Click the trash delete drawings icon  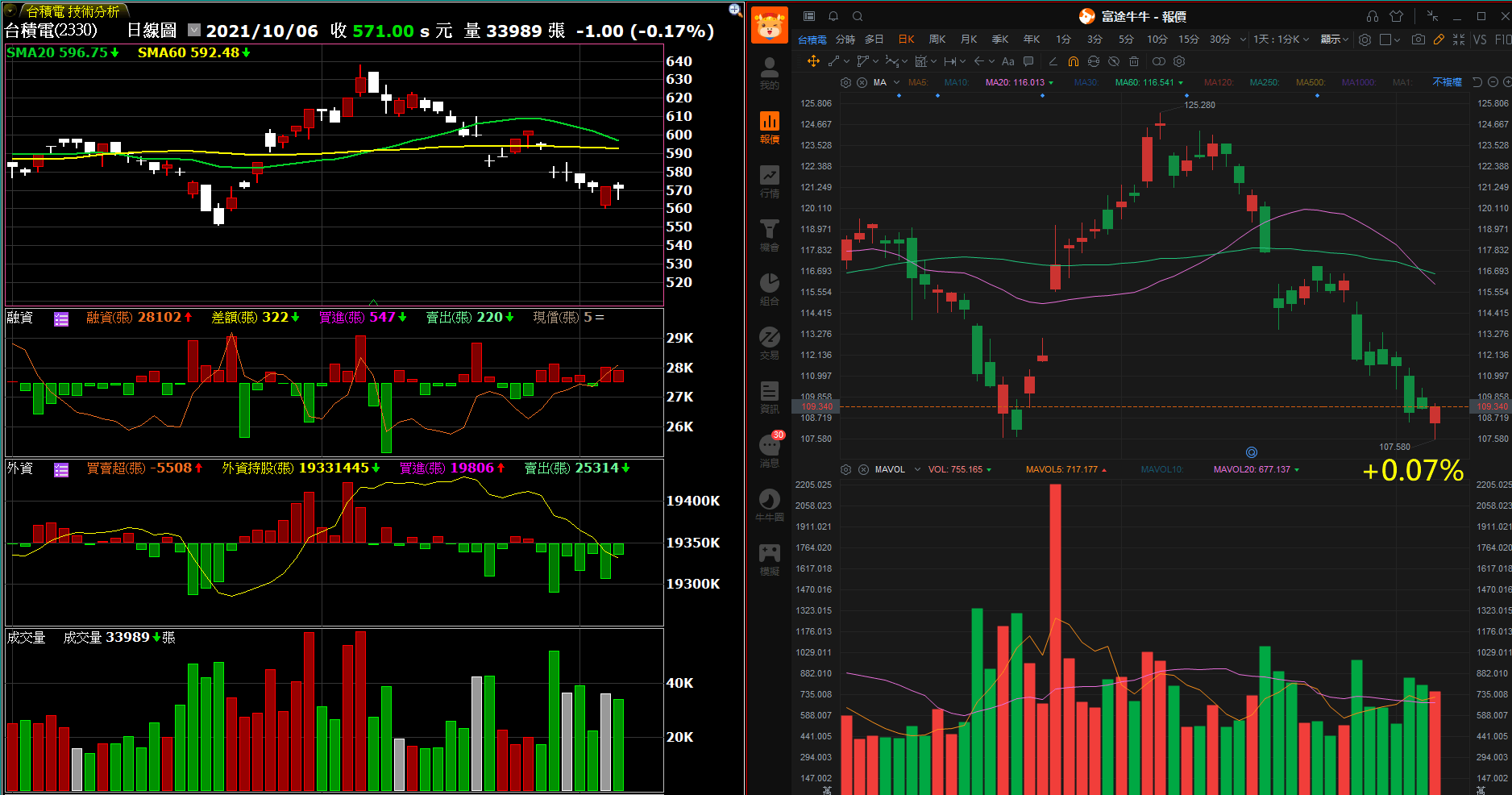[x=1134, y=61]
